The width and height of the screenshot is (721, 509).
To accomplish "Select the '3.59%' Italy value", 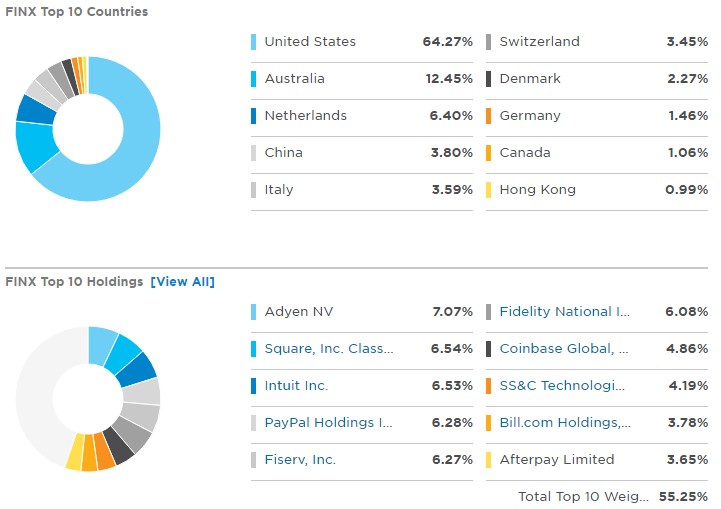I will (452, 190).
